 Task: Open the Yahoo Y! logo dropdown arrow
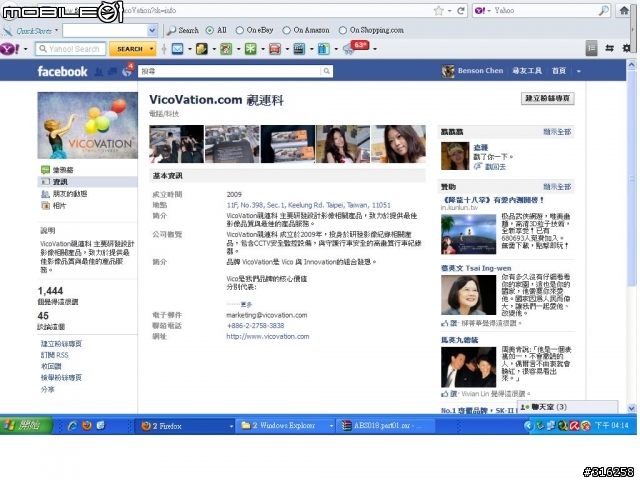[26, 49]
